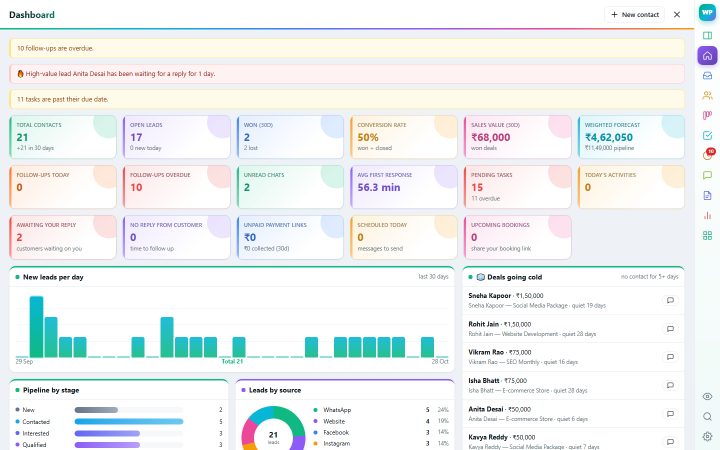Select the Vikram Rao deal name
This screenshot has width=720, height=450.
point(486,352)
